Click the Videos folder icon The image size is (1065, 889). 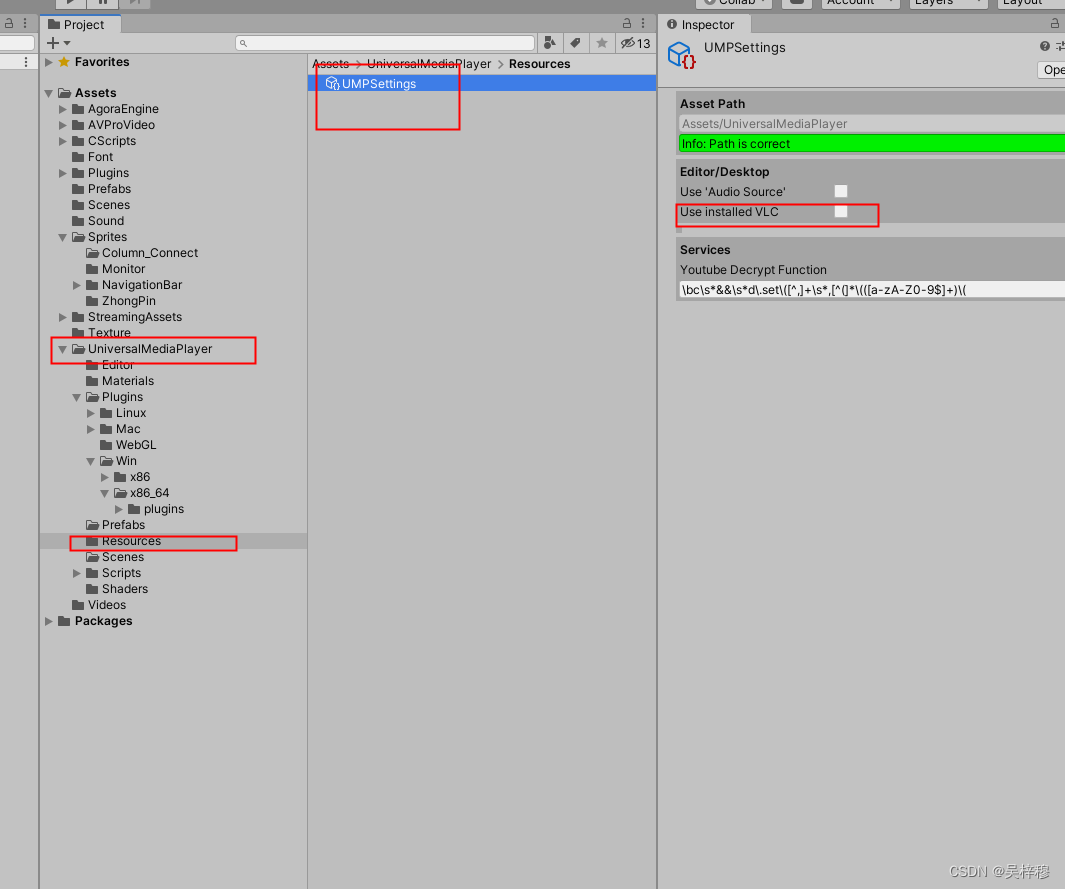[78, 604]
